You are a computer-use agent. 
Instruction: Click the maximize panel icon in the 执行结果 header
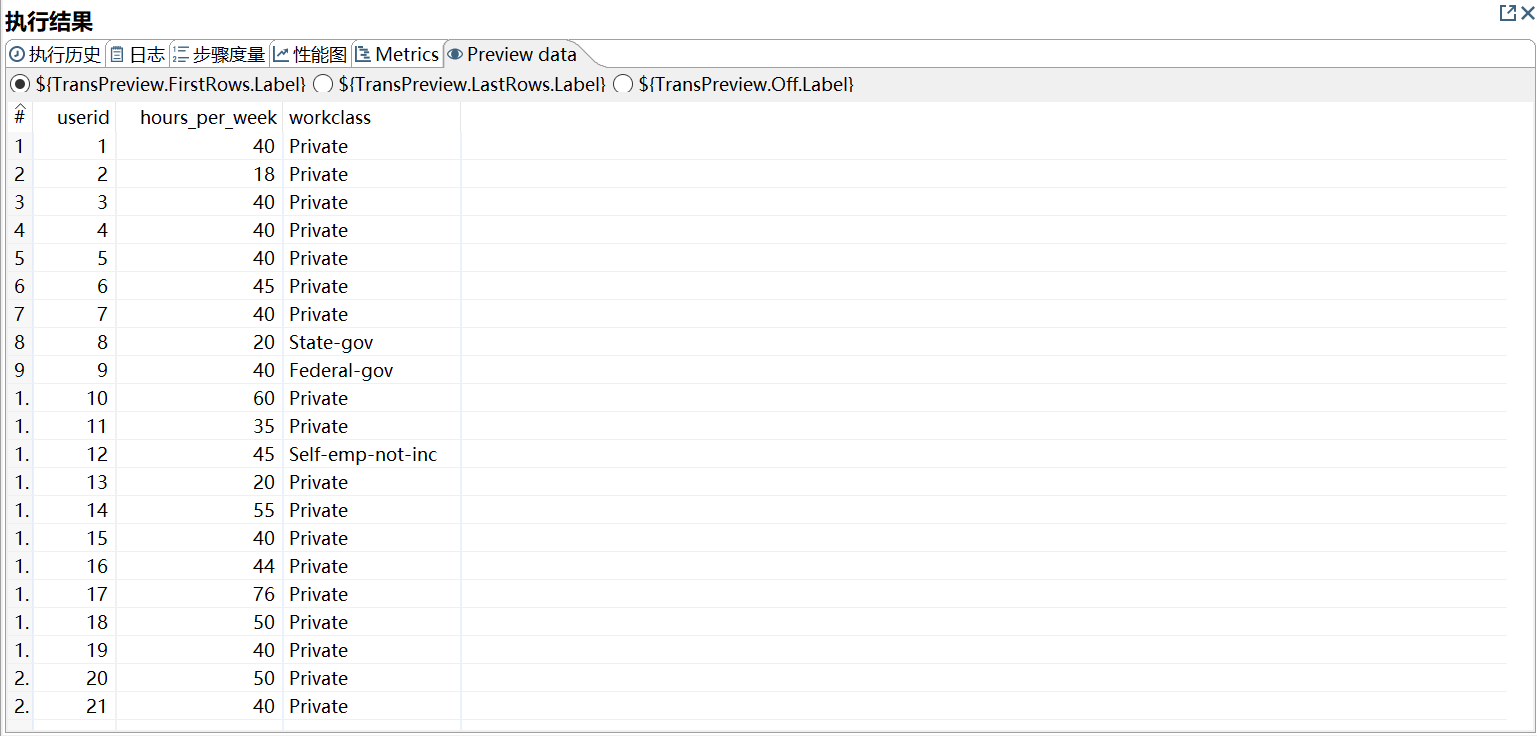point(1507,13)
